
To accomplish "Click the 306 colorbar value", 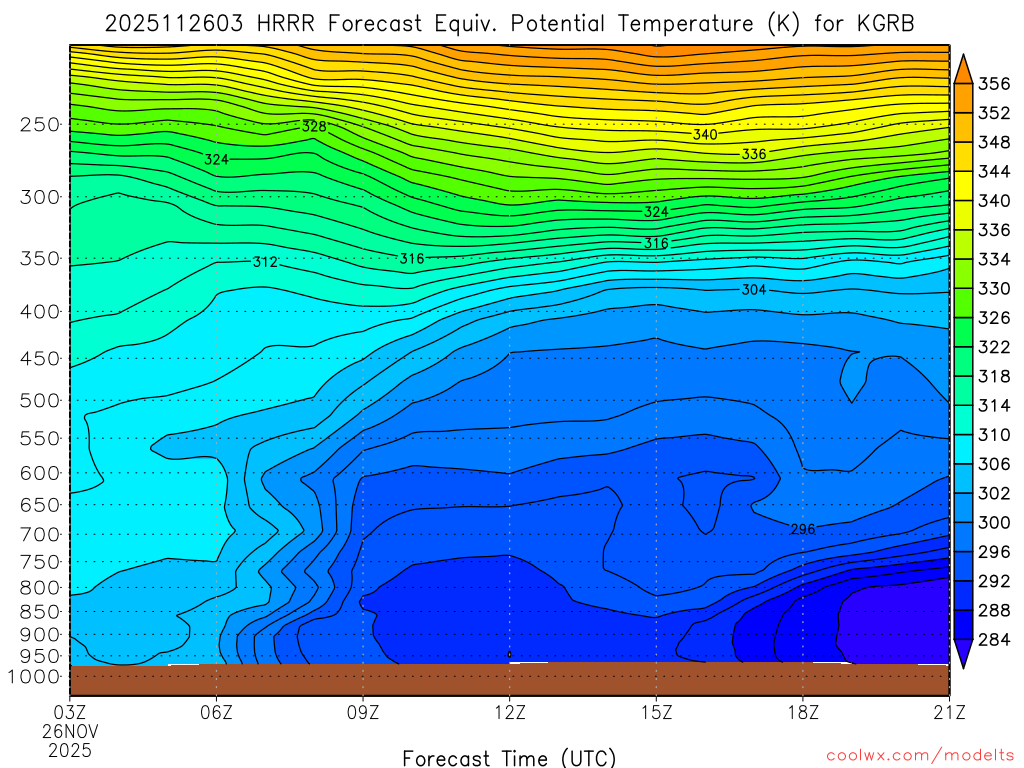I will (994, 464).
